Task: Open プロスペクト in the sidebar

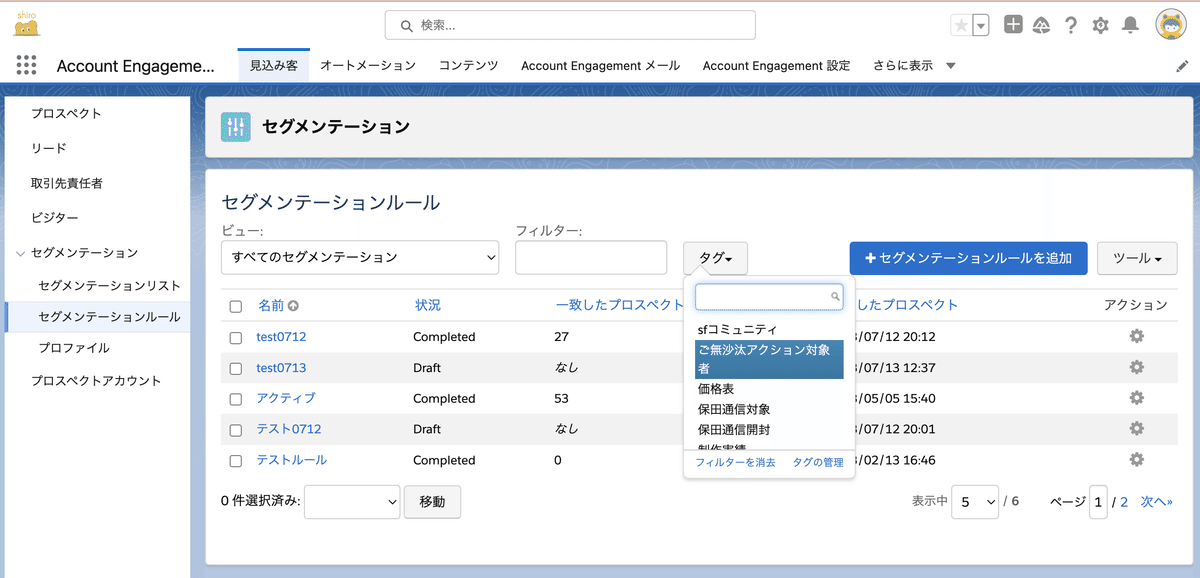Action: [x=66, y=113]
